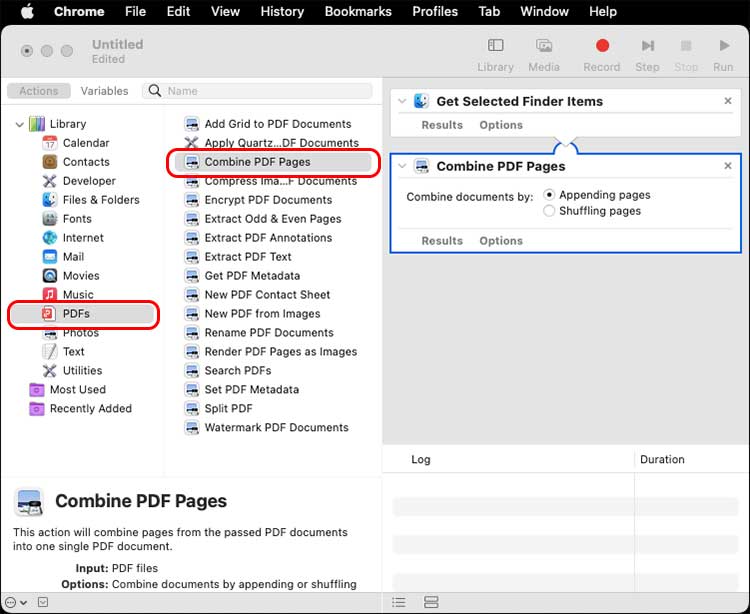Viewport: 750px width, 614px height.
Task: Show Results of Combine PDF Pages action
Action: click(442, 241)
